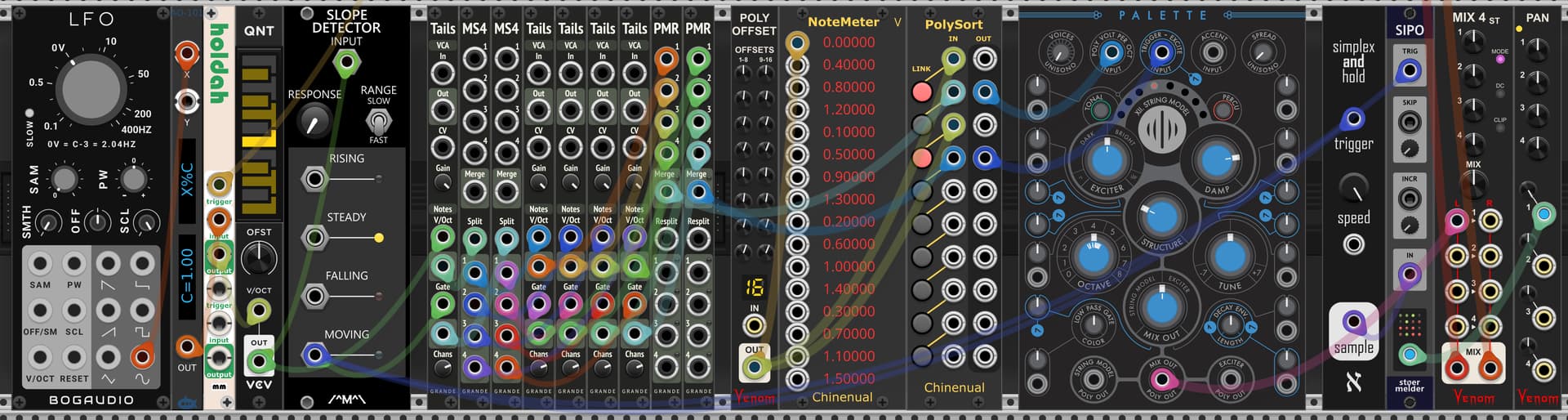Toggle the Palette PERCU button
This screenshot has height=420, width=1568.
point(1225,109)
